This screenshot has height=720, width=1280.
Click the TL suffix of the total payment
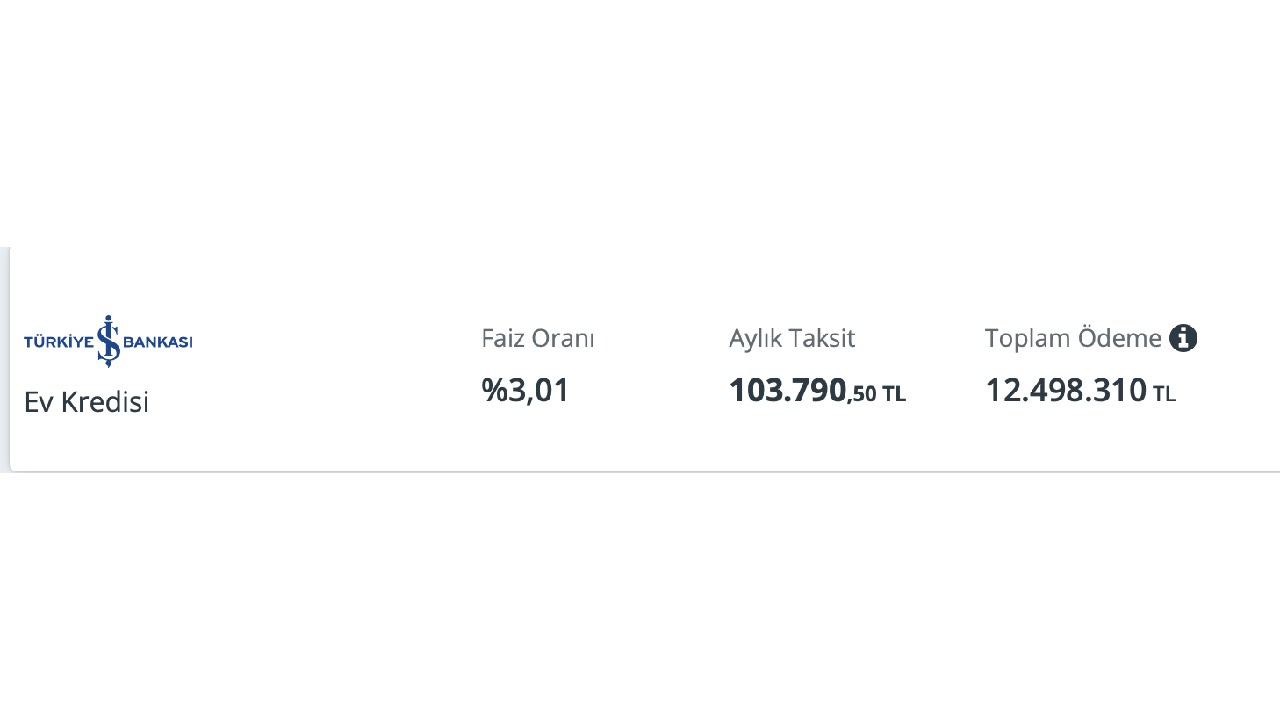[x=1164, y=394]
